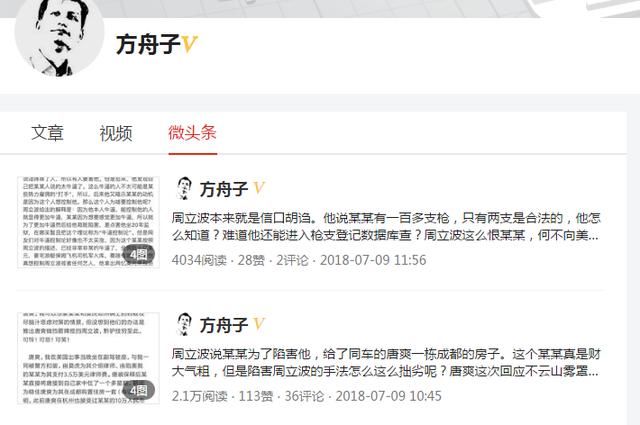The image size is (640, 425).
Task: Click the profile name 方舟子 in the header
Action: [148, 44]
